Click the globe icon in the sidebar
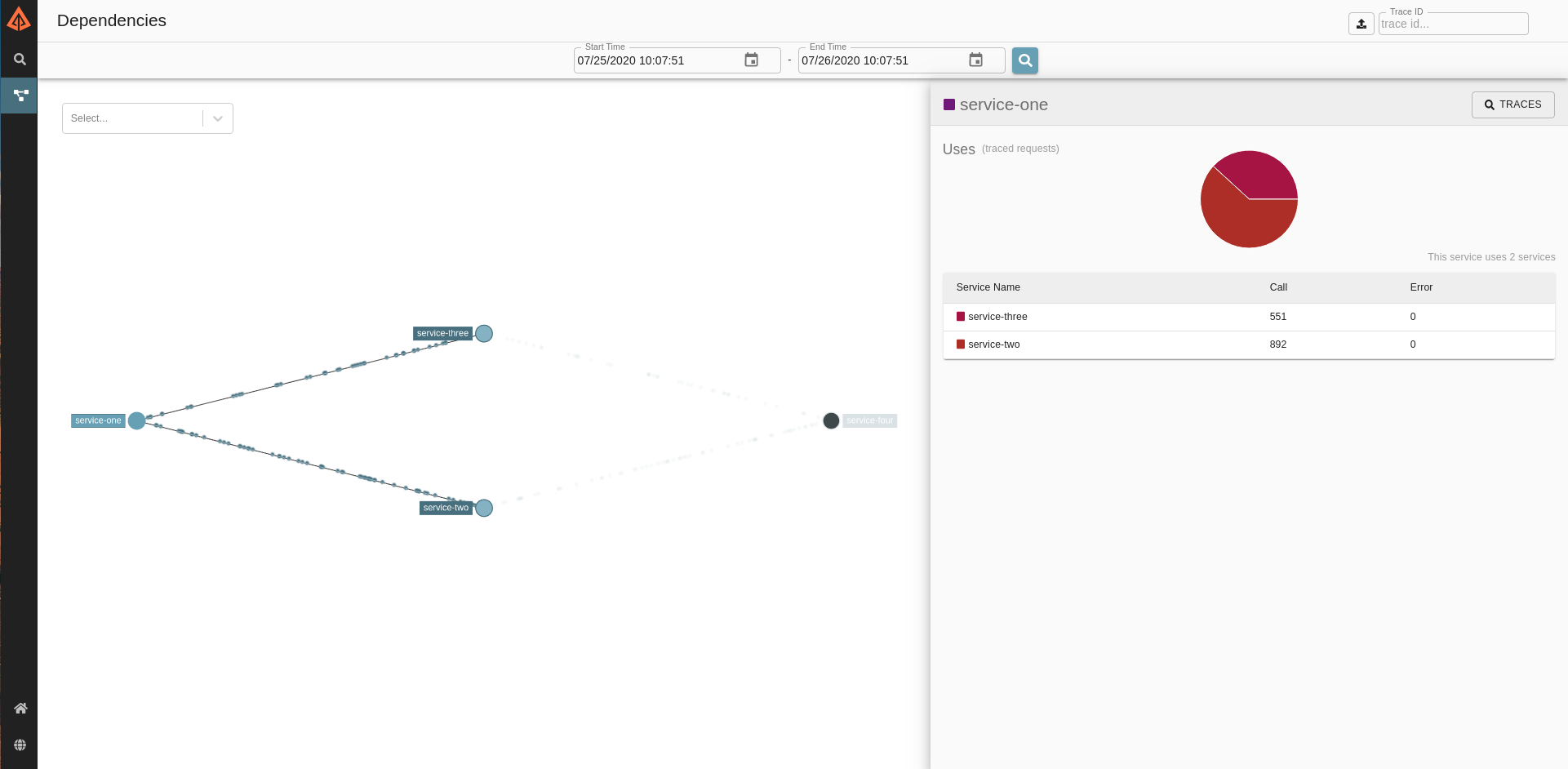The width and height of the screenshot is (1568, 769). click(x=19, y=744)
